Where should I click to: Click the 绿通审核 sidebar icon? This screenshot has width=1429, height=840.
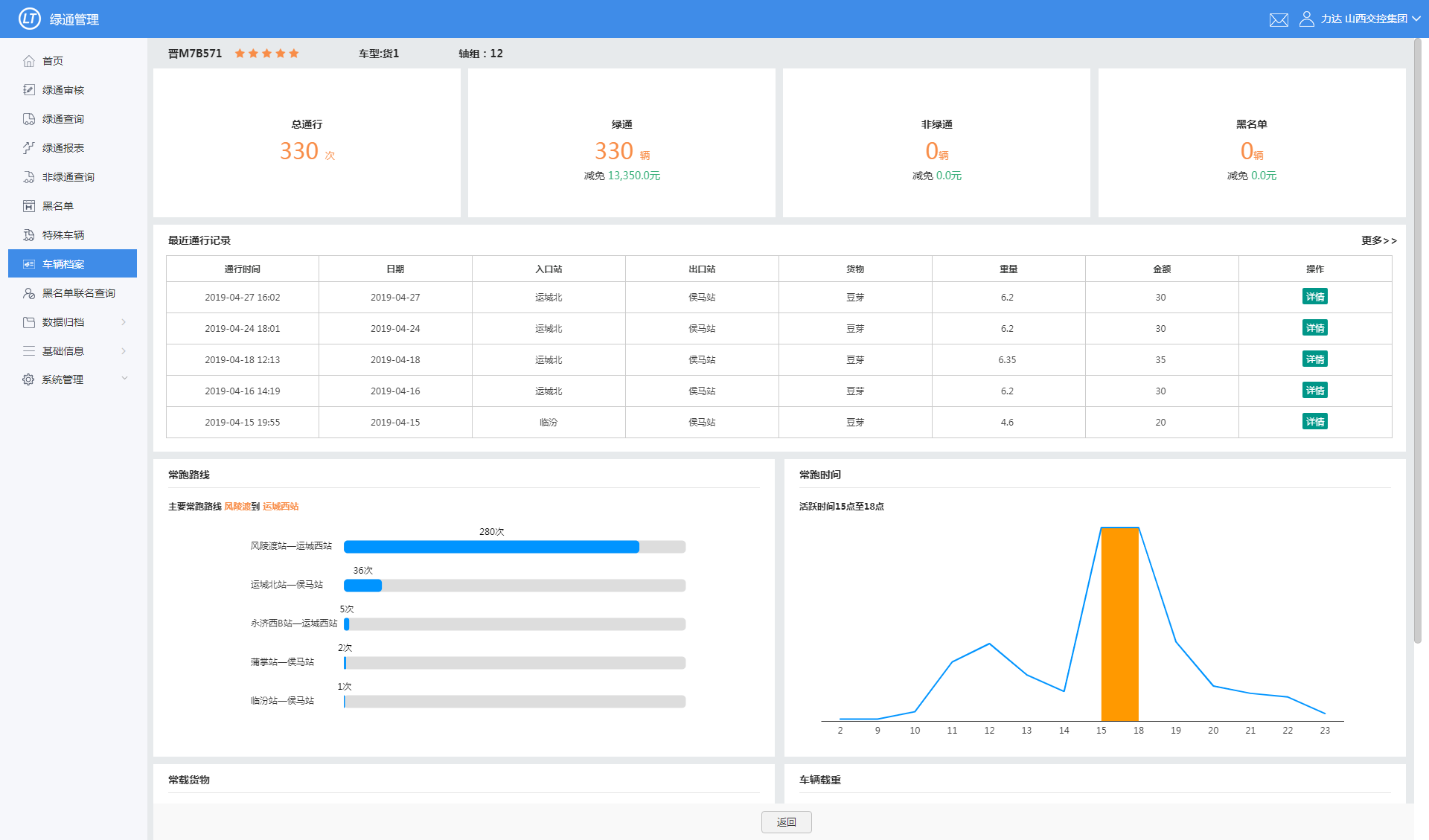point(29,90)
